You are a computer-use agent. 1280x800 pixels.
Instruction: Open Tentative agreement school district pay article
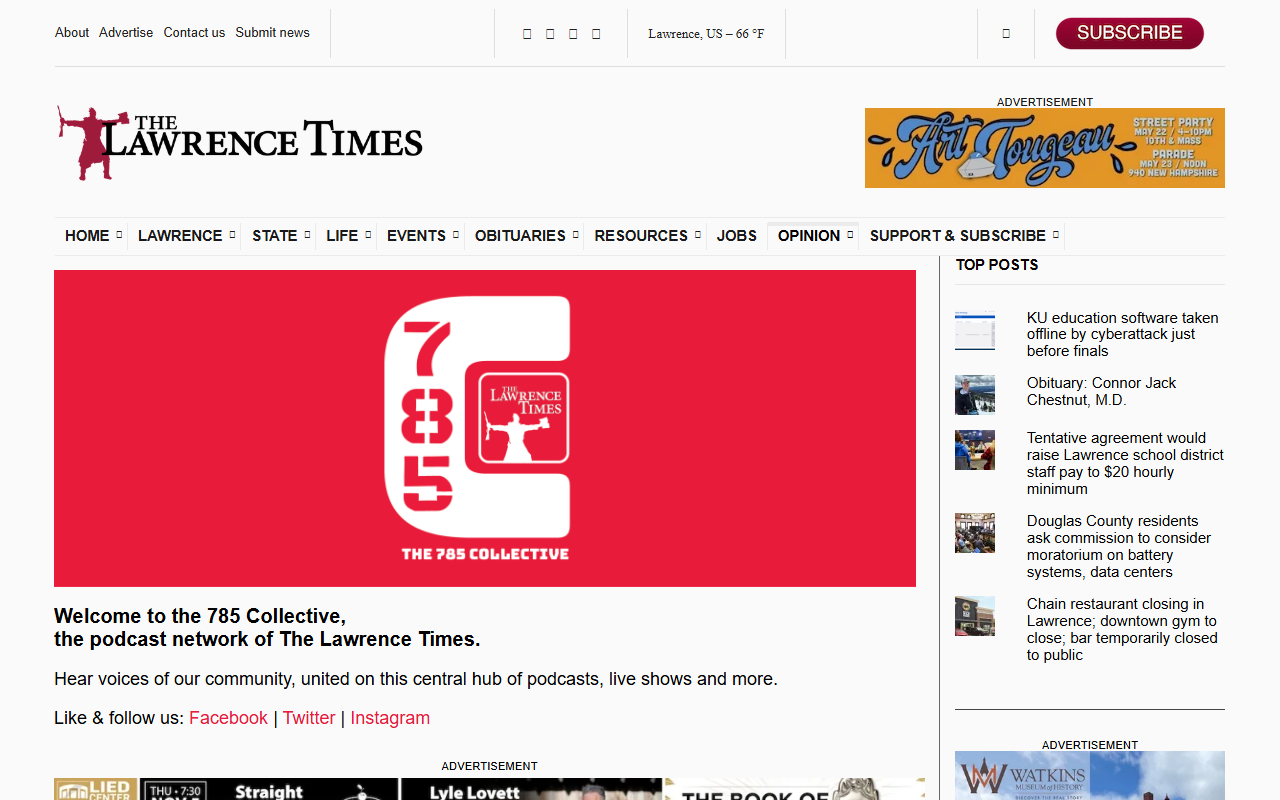coord(1125,463)
